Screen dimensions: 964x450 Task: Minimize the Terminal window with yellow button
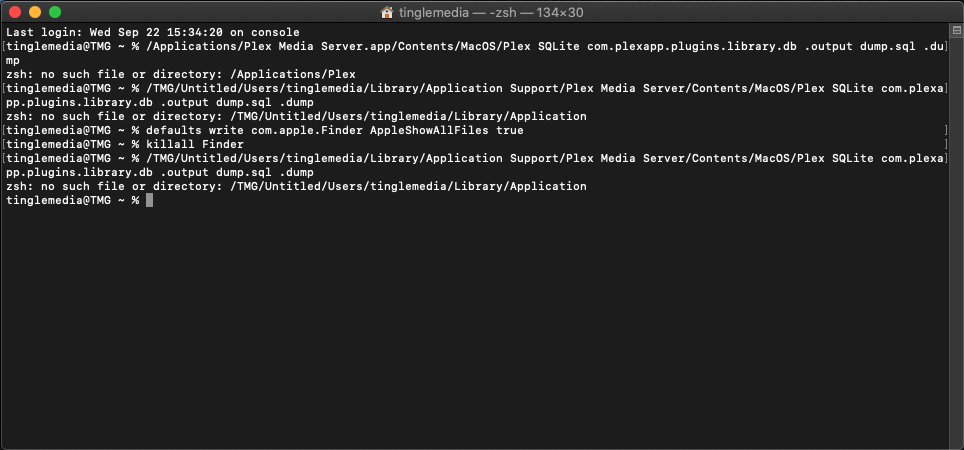pos(34,12)
